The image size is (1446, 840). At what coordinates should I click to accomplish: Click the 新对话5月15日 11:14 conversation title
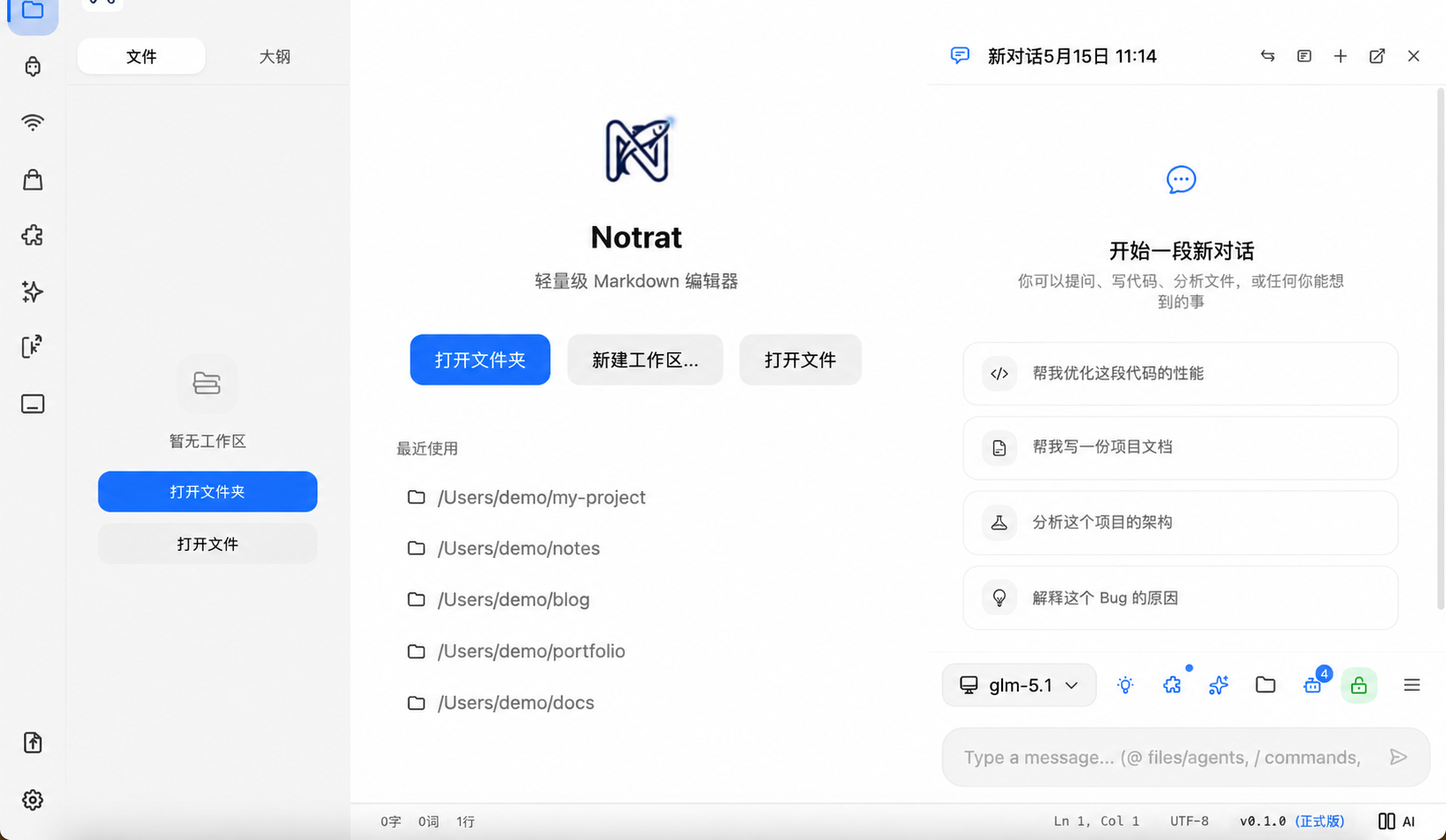click(x=1072, y=56)
